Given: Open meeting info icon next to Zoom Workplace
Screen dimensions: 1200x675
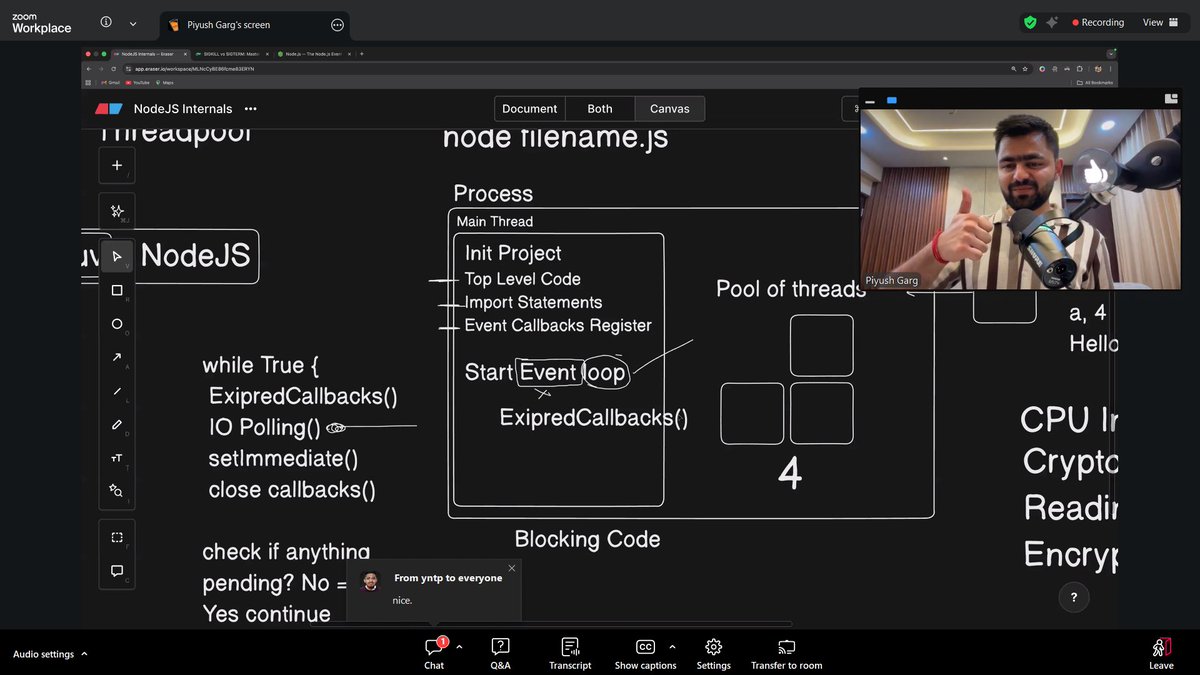Looking at the screenshot, I should tap(106, 22).
